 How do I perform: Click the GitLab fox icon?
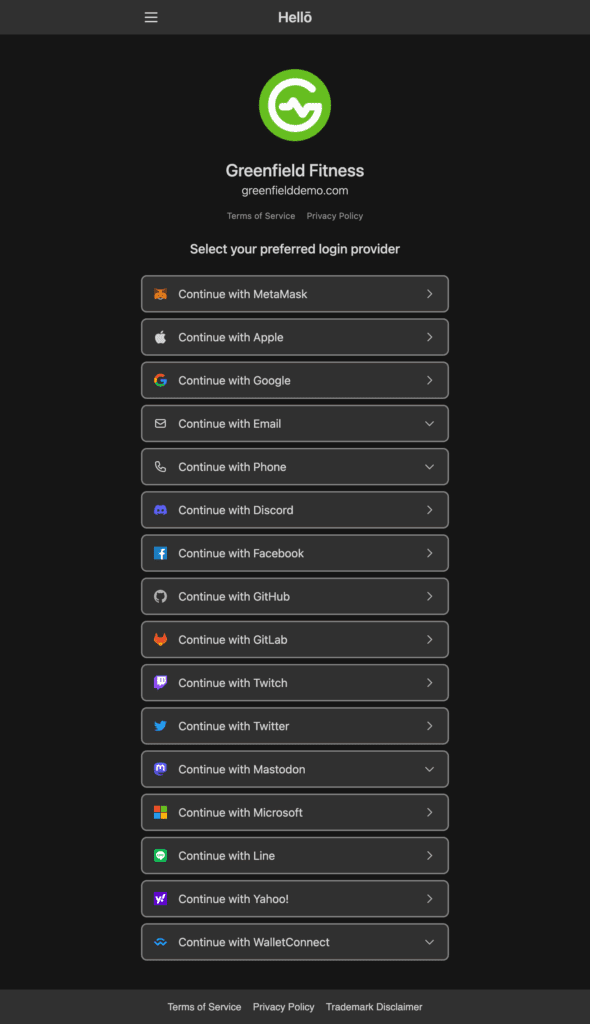(160, 639)
